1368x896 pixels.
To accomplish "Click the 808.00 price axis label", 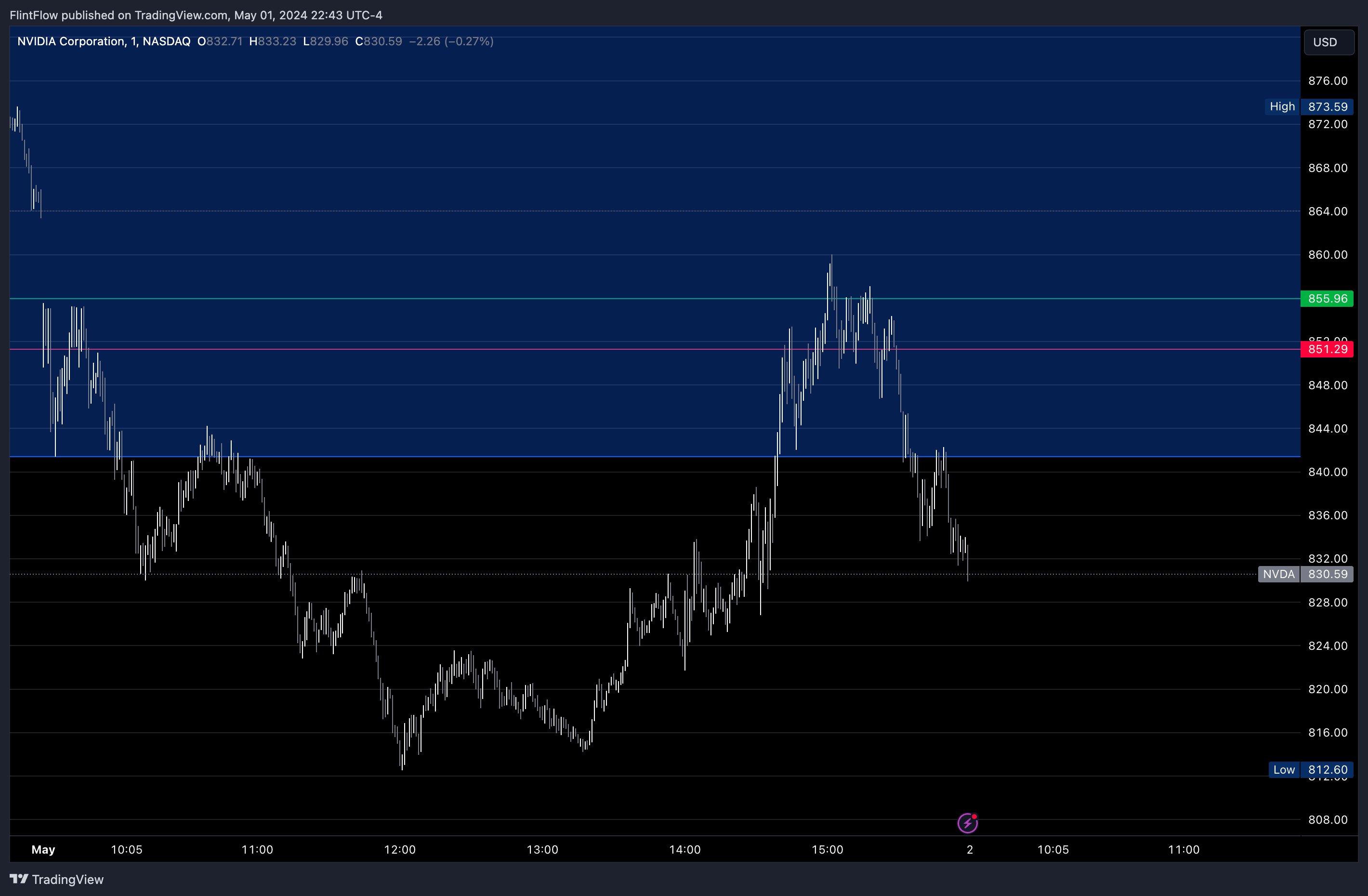I will [x=1328, y=819].
